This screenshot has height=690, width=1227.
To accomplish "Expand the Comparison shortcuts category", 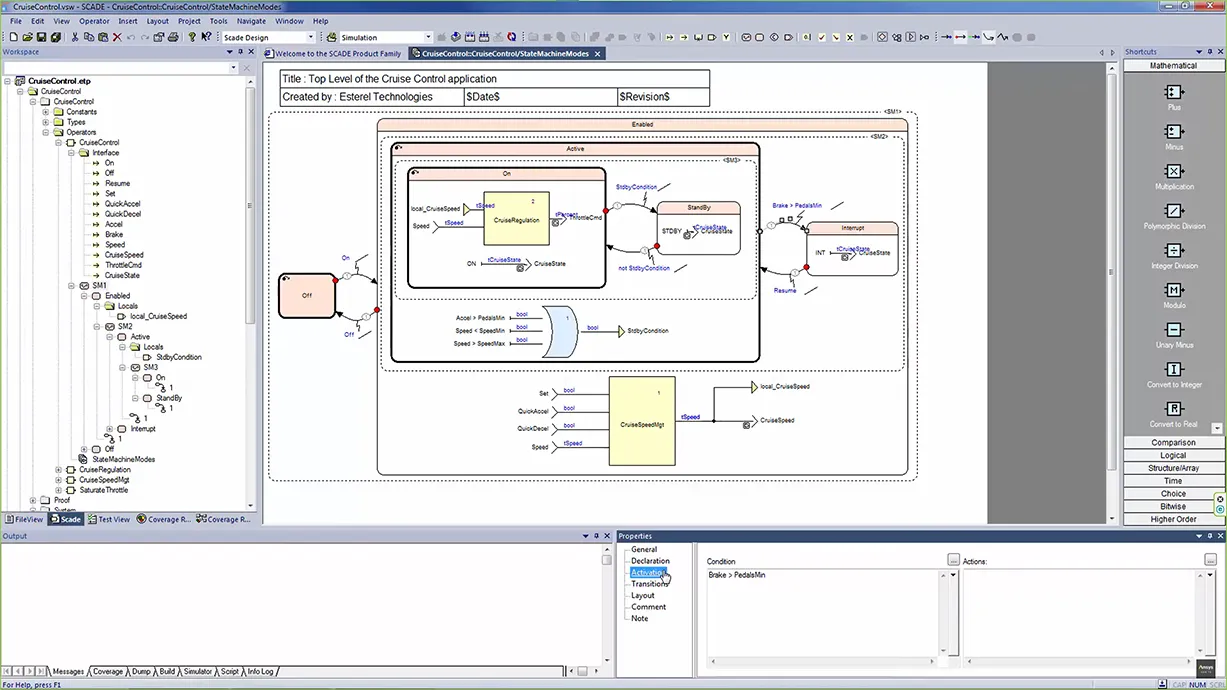I will (x=1172, y=442).
